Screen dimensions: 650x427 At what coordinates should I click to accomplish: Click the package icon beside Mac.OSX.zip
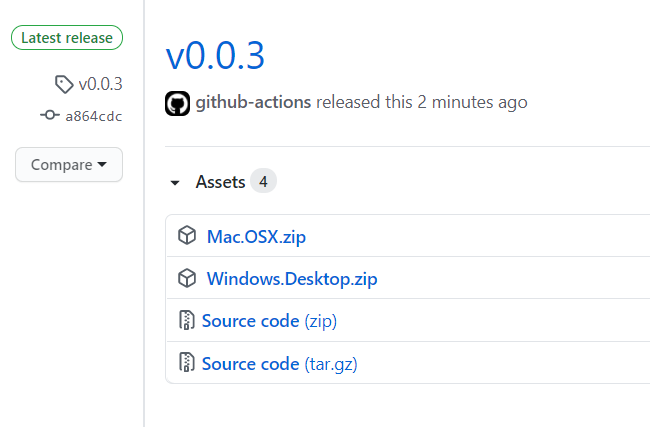187,235
